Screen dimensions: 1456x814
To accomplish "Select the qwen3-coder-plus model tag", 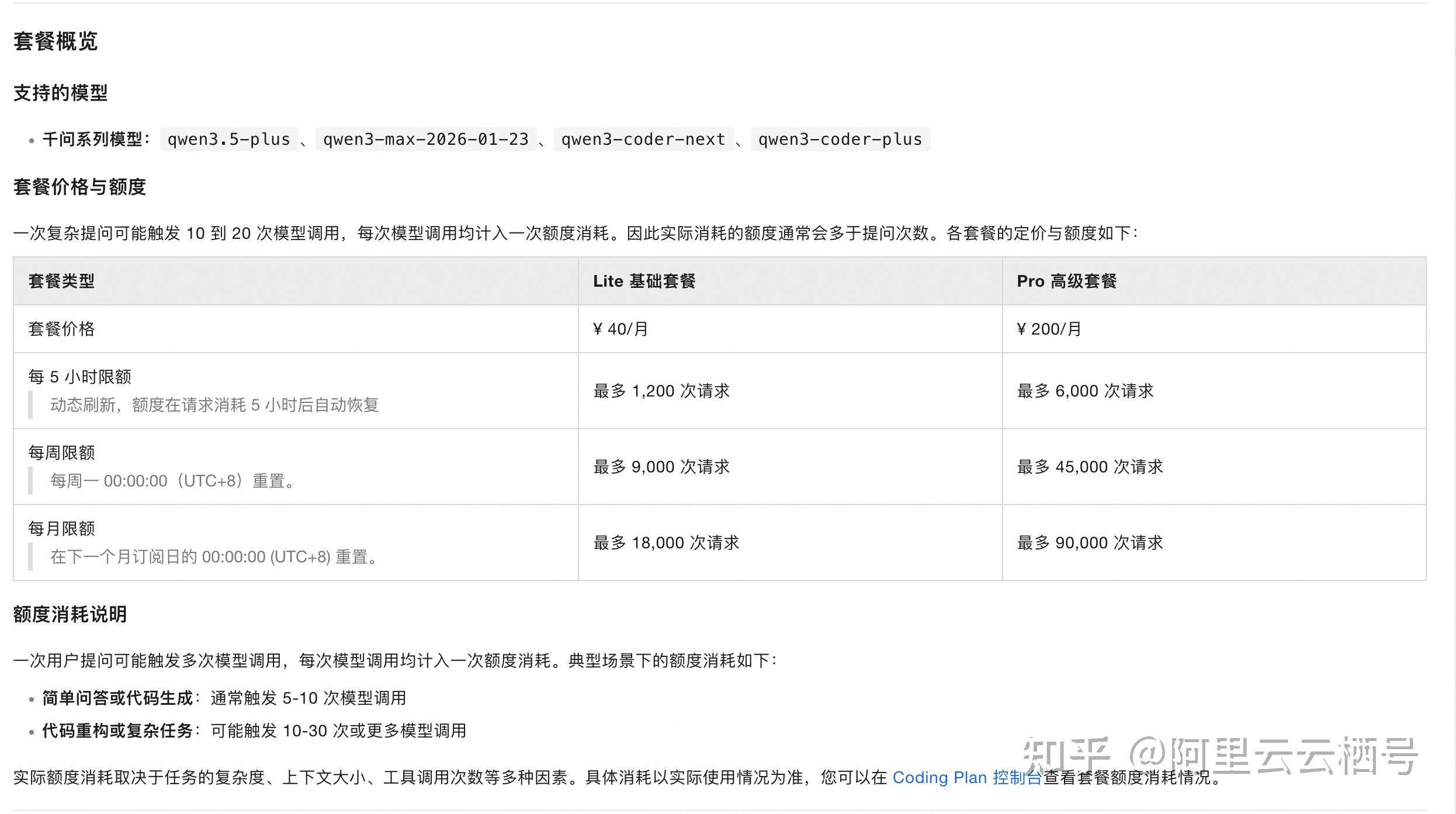I will [840, 140].
